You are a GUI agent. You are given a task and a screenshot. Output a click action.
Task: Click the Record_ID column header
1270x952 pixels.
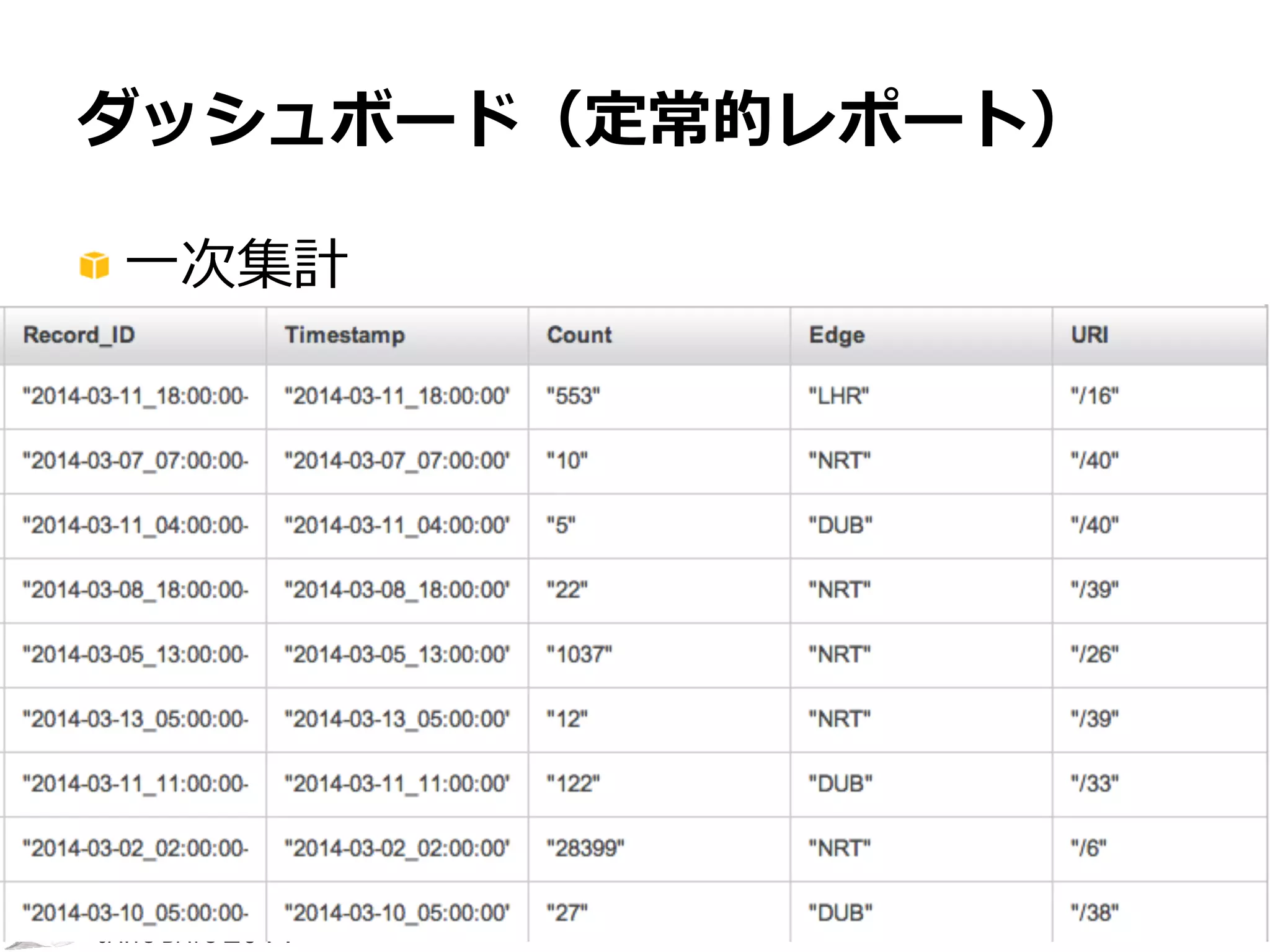pos(135,335)
